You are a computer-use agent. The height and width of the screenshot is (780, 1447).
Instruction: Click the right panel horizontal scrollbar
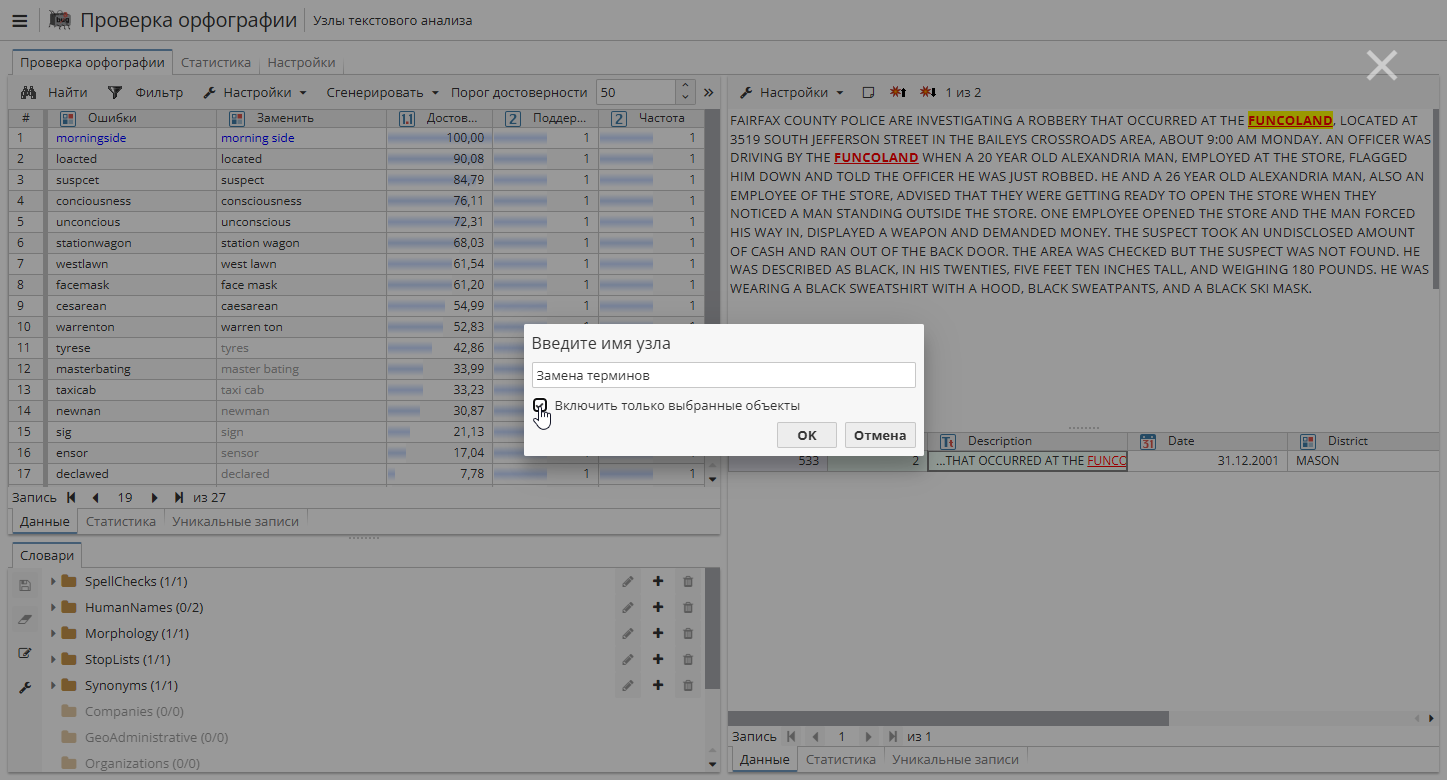(x=948, y=718)
